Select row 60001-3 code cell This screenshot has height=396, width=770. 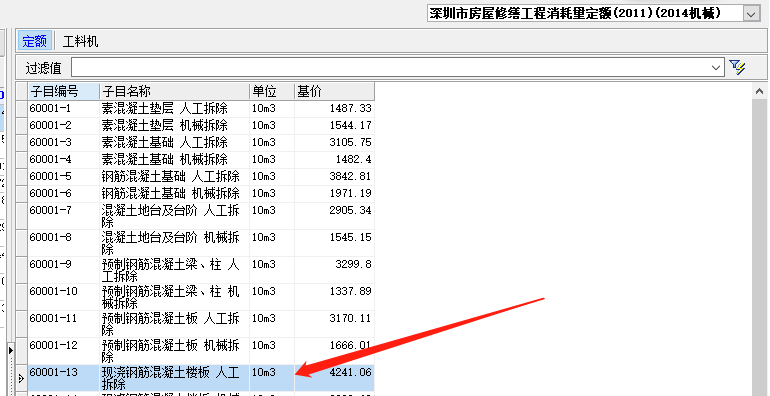pos(63,142)
